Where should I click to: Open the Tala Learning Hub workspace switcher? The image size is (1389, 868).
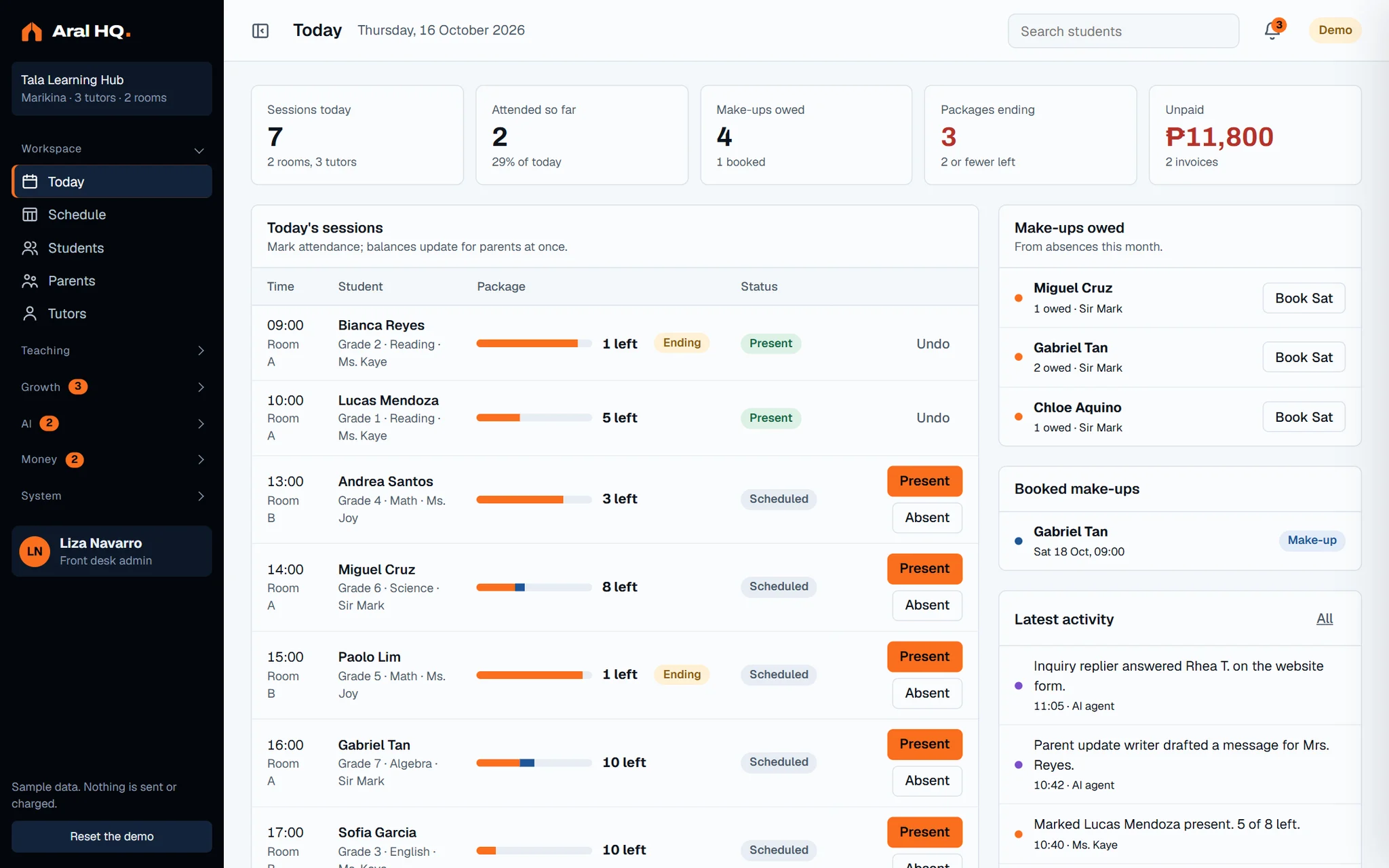coord(112,89)
